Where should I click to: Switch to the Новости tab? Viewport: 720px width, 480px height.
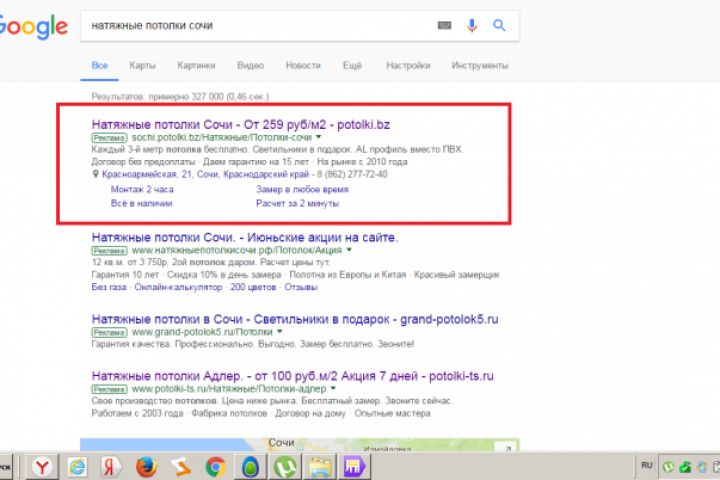303,65
